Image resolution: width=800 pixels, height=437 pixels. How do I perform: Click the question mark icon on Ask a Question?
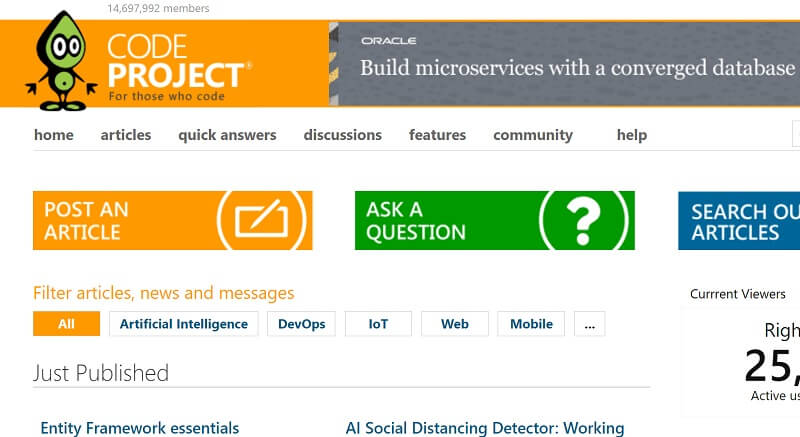(x=583, y=220)
